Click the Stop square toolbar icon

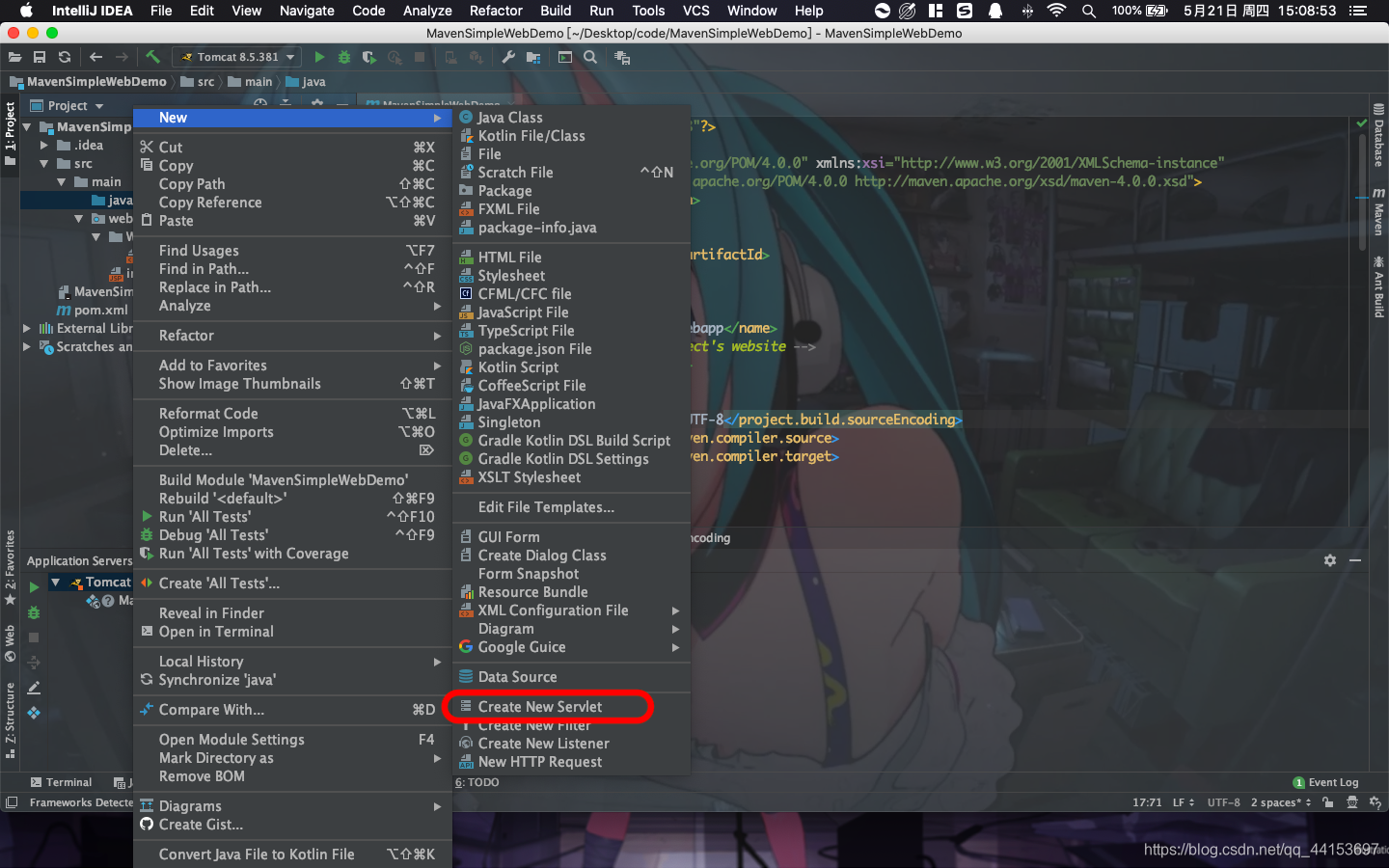coord(420,57)
